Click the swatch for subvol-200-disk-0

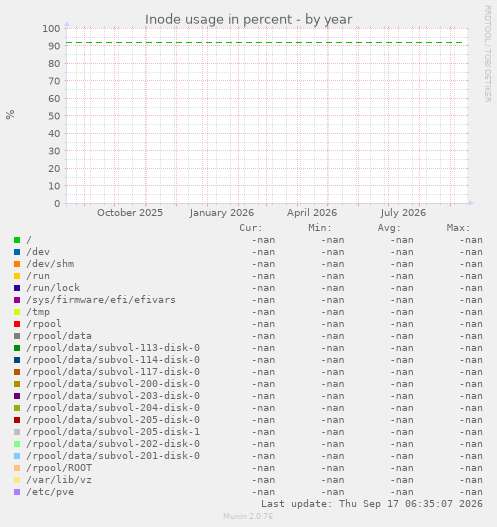[x=17, y=384]
